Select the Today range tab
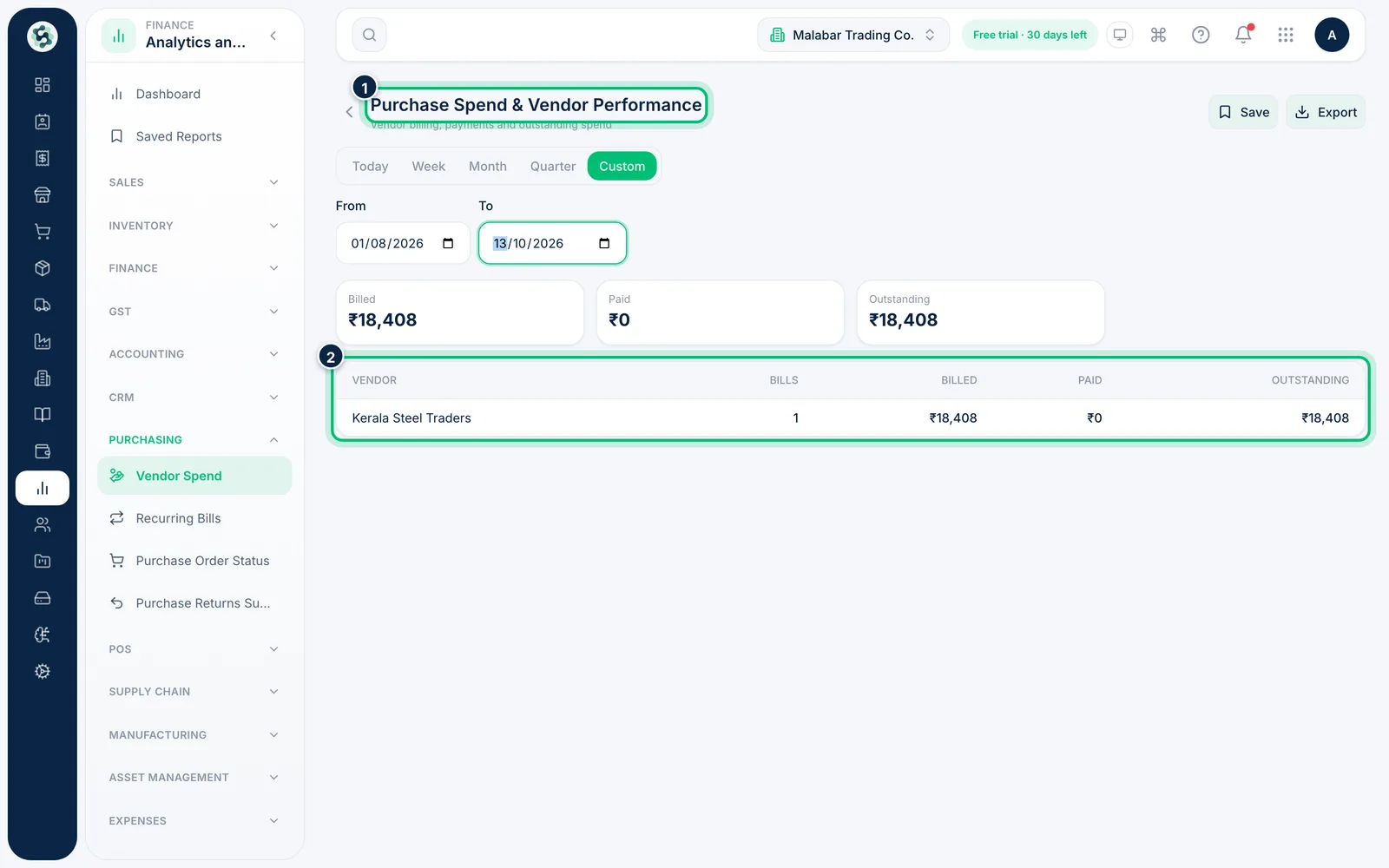 (x=370, y=166)
